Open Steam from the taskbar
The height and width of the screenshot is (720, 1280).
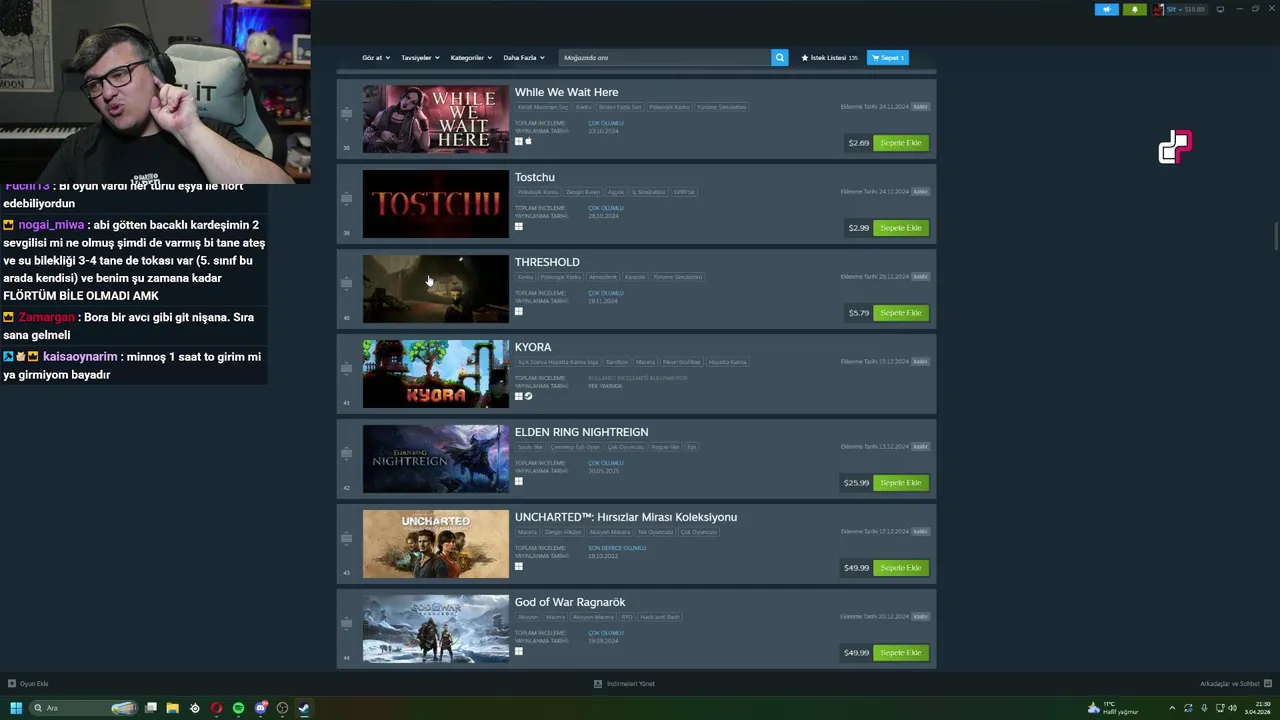(x=304, y=708)
